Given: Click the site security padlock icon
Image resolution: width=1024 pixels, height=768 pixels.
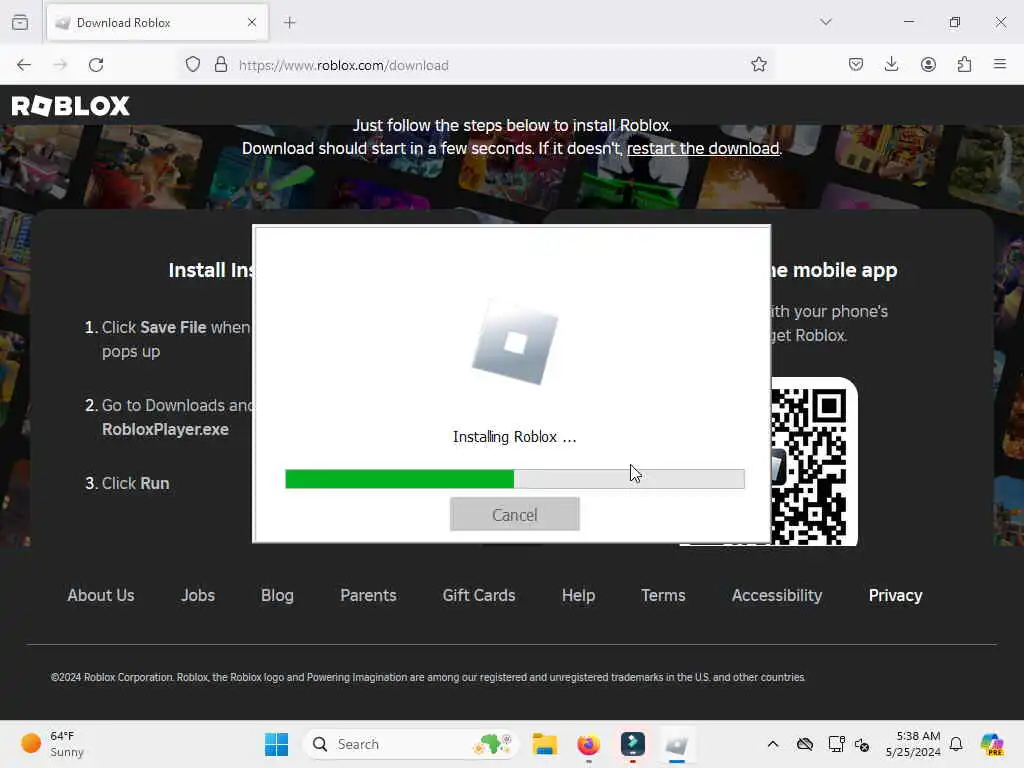Looking at the screenshot, I should [x=221, y=65].
